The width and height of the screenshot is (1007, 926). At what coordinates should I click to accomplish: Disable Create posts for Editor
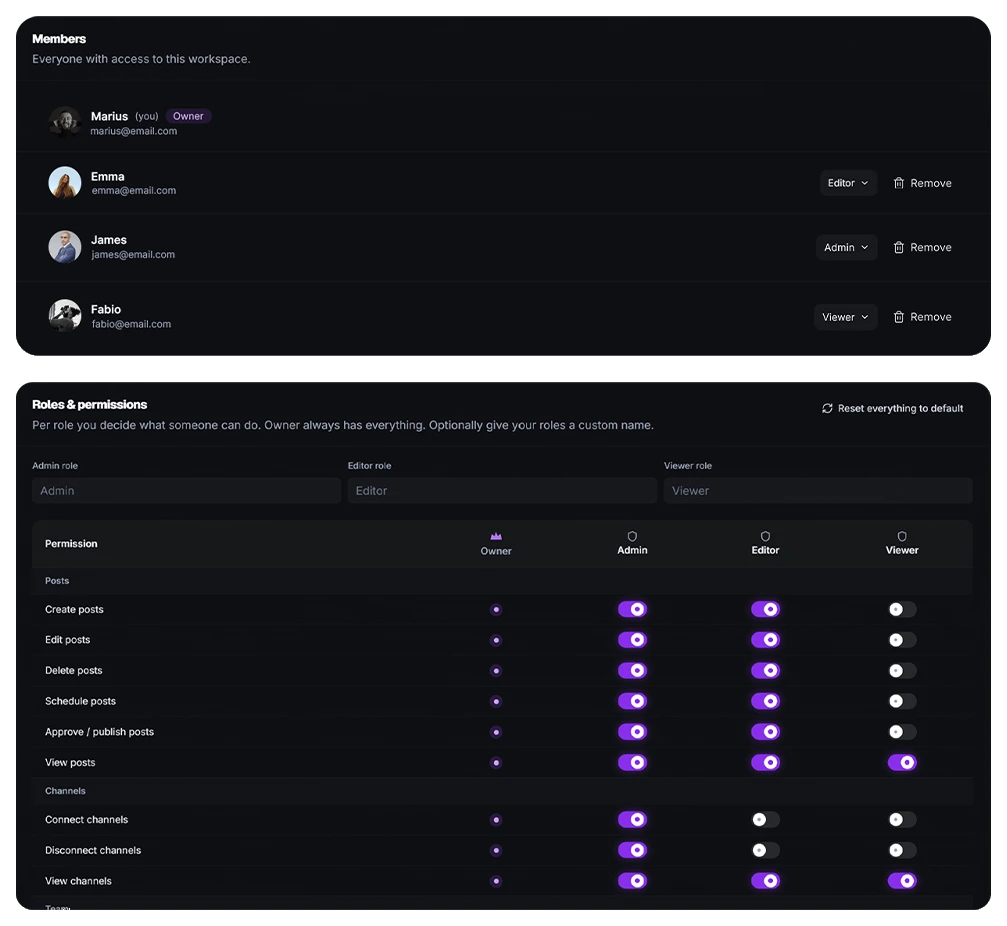coord(765,609)
